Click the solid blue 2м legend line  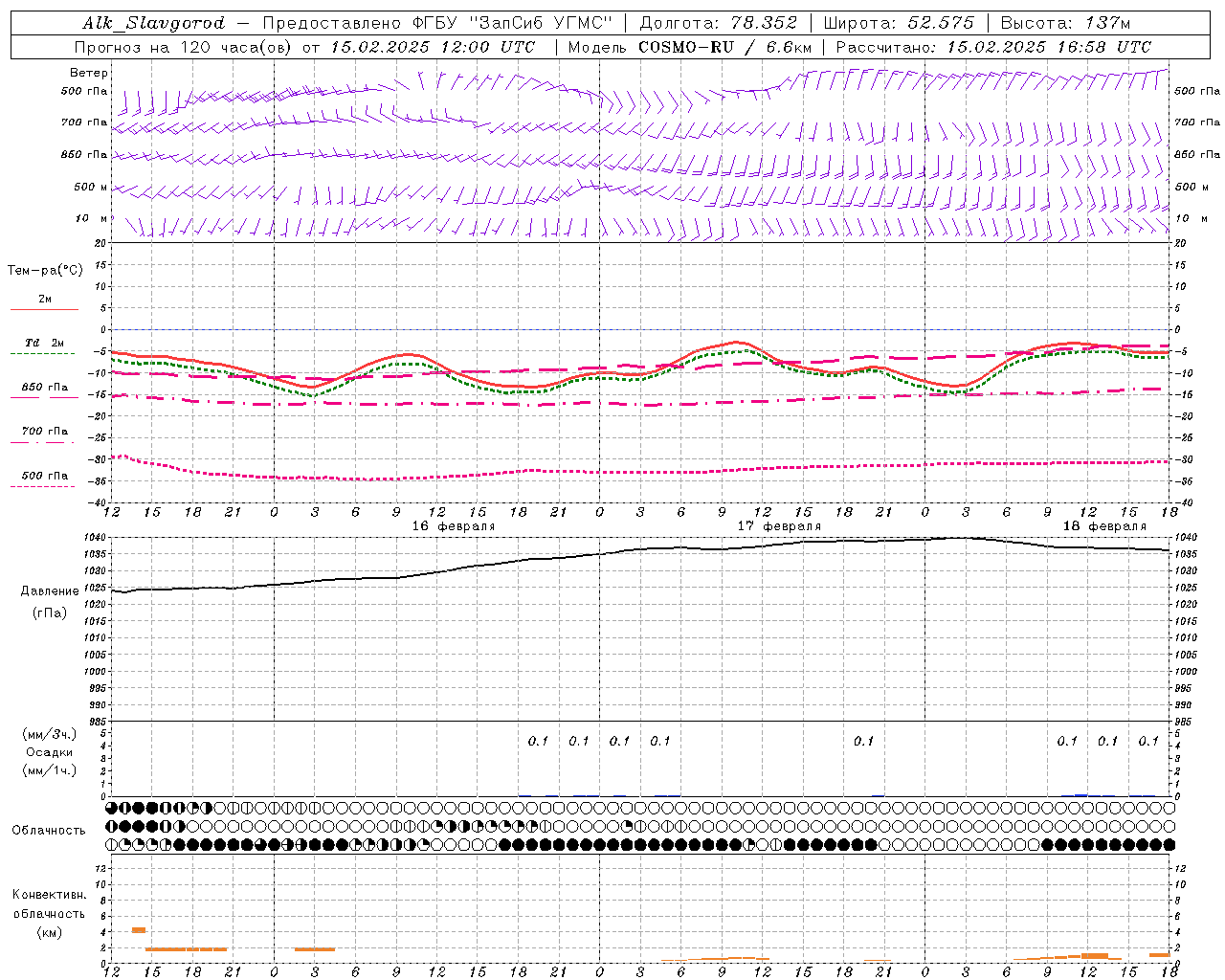pos(44,309)
